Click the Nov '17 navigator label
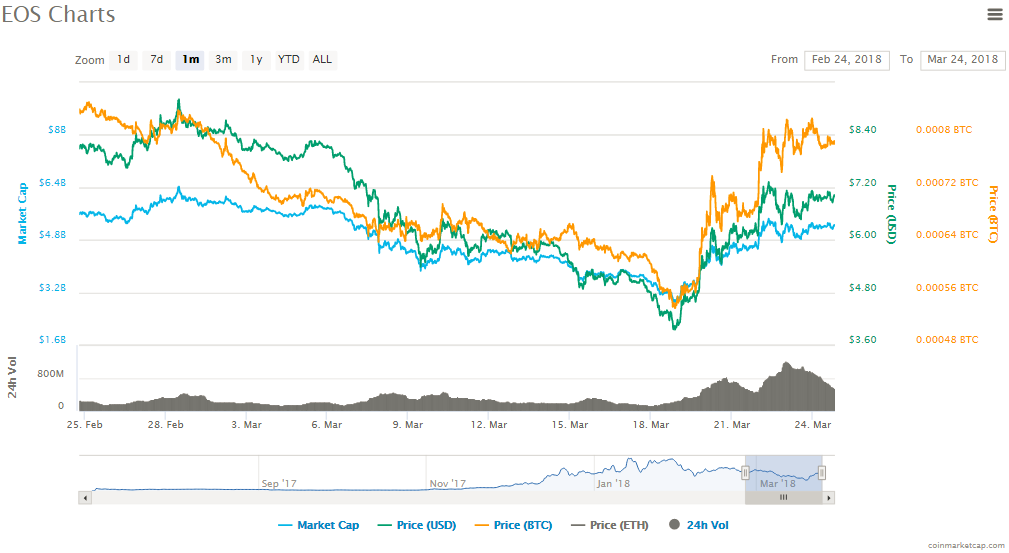 (x=447, y=483)
